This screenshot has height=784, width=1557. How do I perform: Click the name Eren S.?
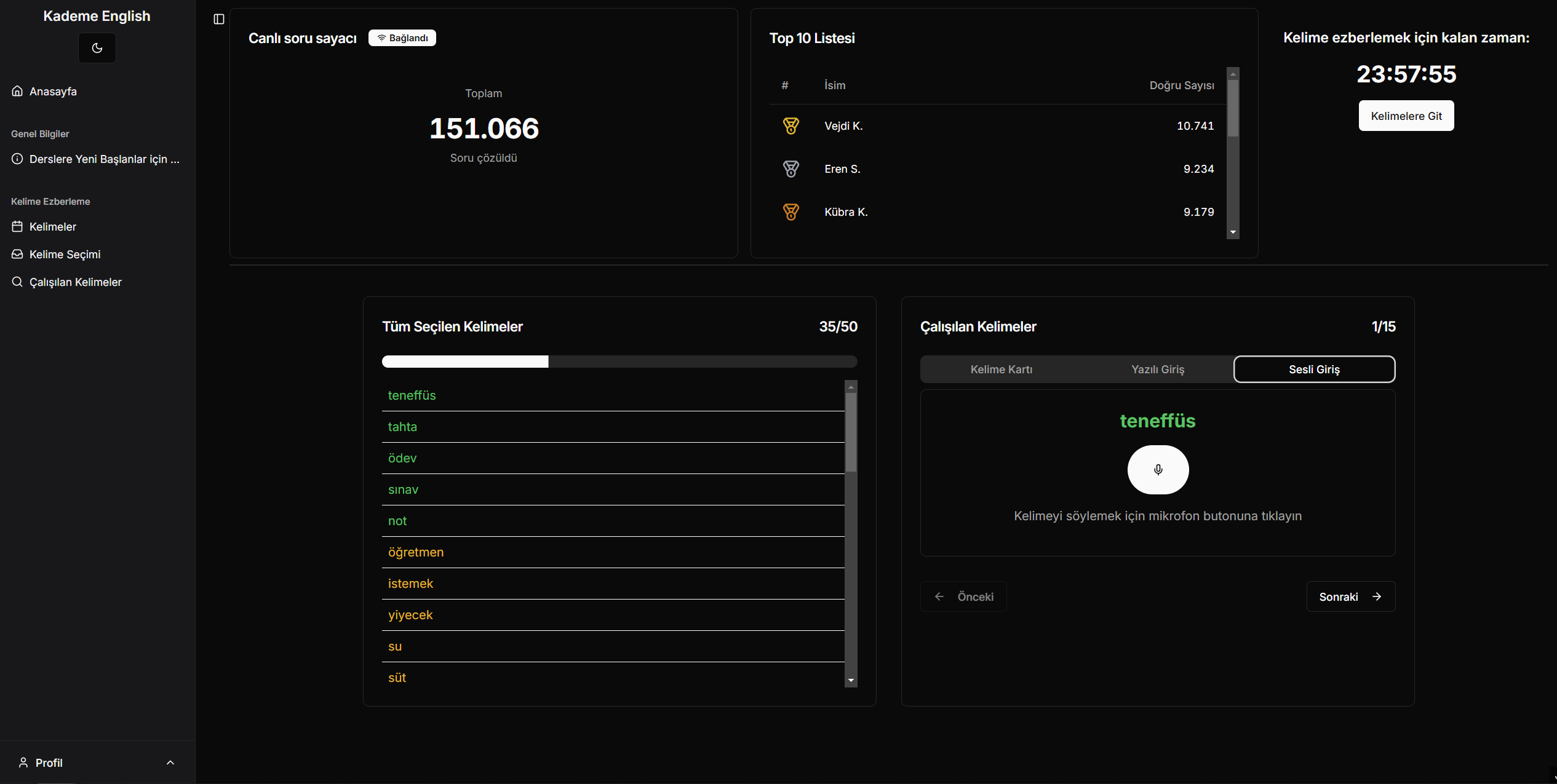[x=842, y=169]
